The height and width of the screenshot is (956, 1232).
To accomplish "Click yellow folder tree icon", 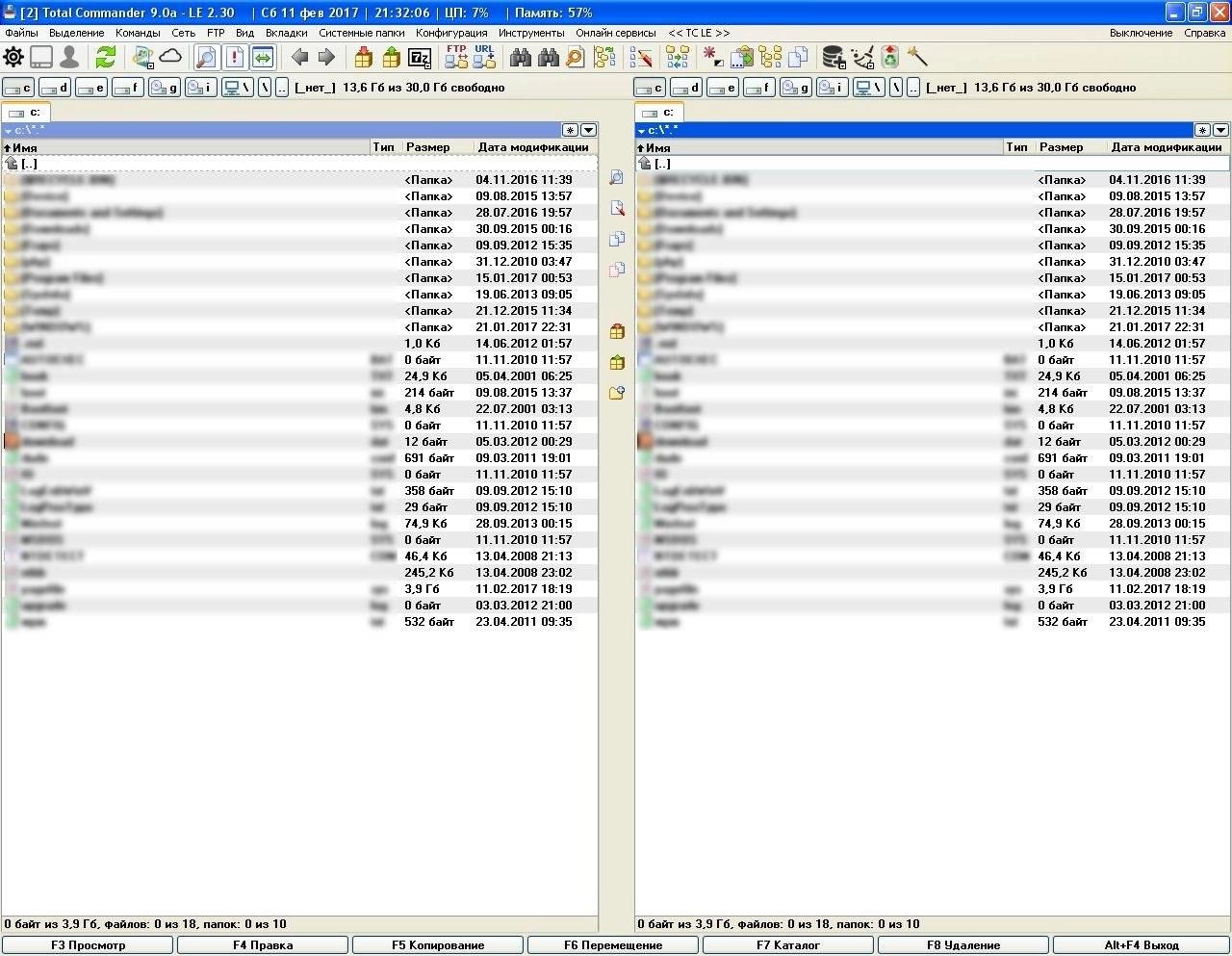I will pyautogui.click(x=770, y=57).
